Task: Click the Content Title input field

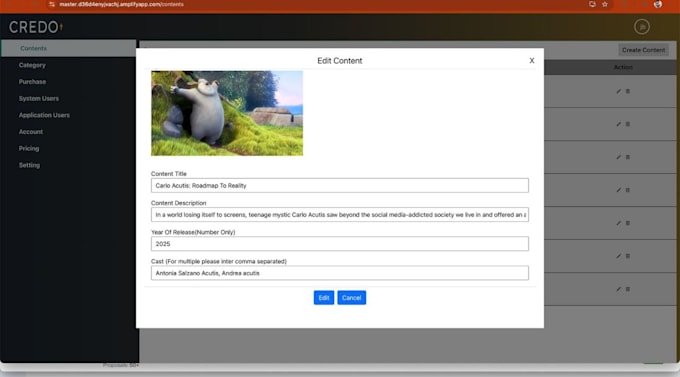Action: [x=340, y=185]
